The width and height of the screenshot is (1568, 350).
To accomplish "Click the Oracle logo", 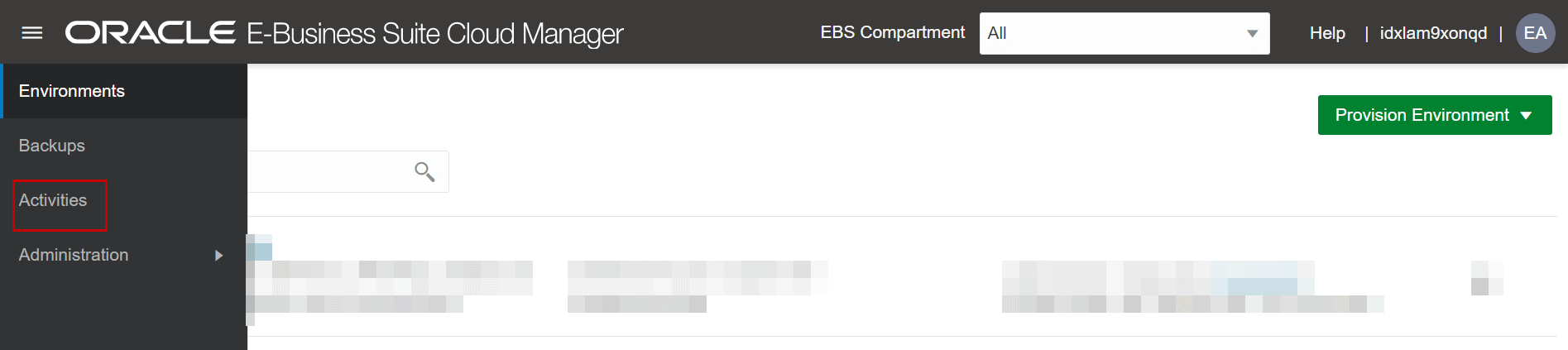I will [x=151, y=33].
